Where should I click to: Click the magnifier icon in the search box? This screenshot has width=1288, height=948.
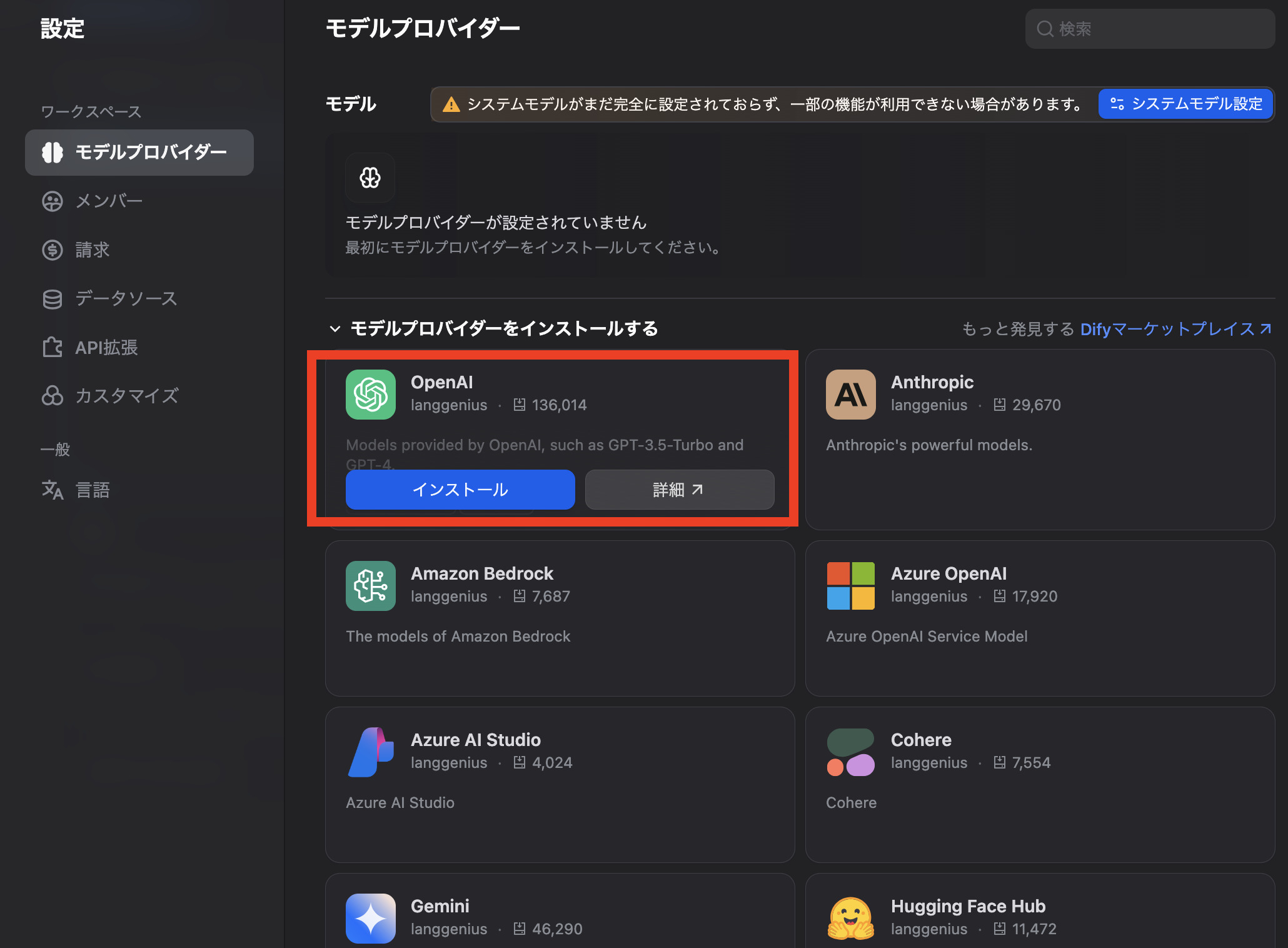(x=1045, y=29)
